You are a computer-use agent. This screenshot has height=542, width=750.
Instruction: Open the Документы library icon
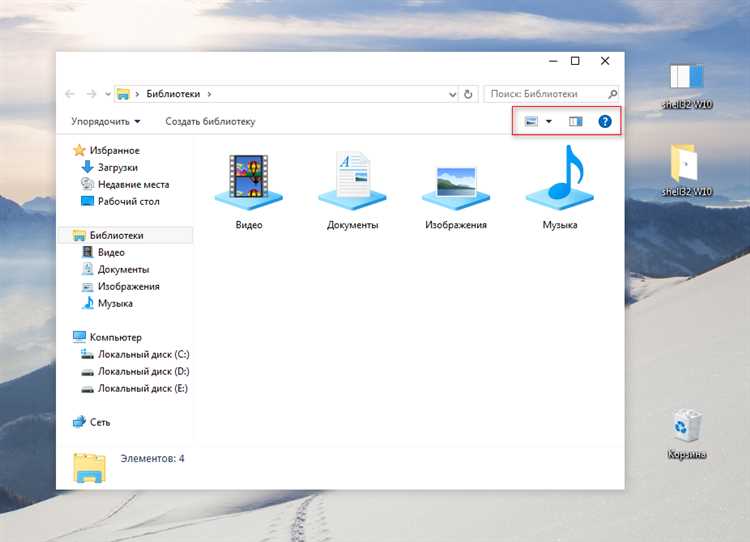[x=353, y=181]
